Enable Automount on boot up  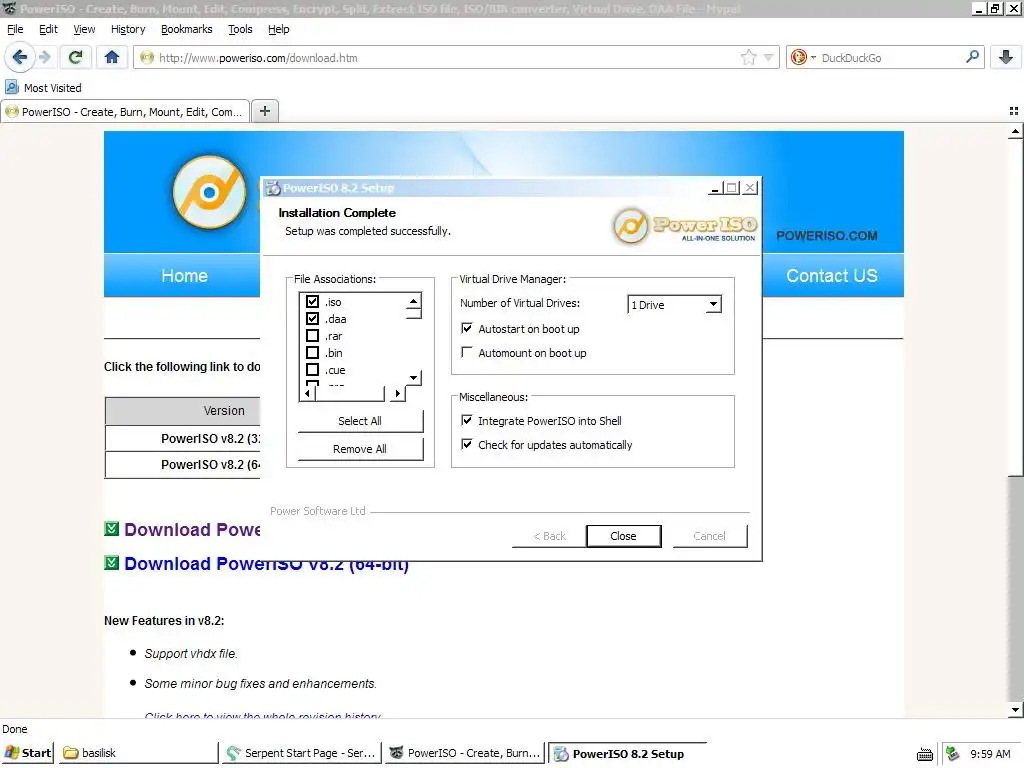pyautogui.click(x=466, y=352)
